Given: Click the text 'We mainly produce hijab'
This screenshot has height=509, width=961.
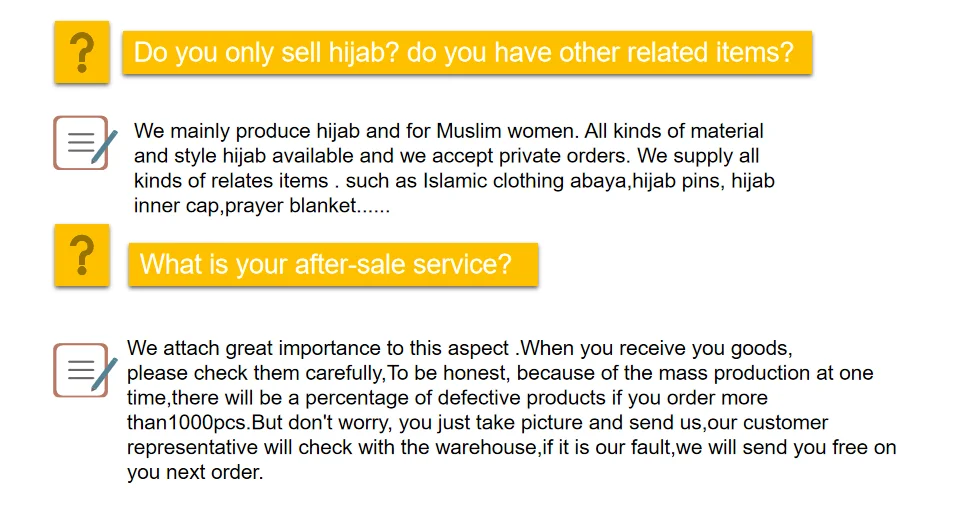Looking at the screenshot, I should (x=222, y=131).
